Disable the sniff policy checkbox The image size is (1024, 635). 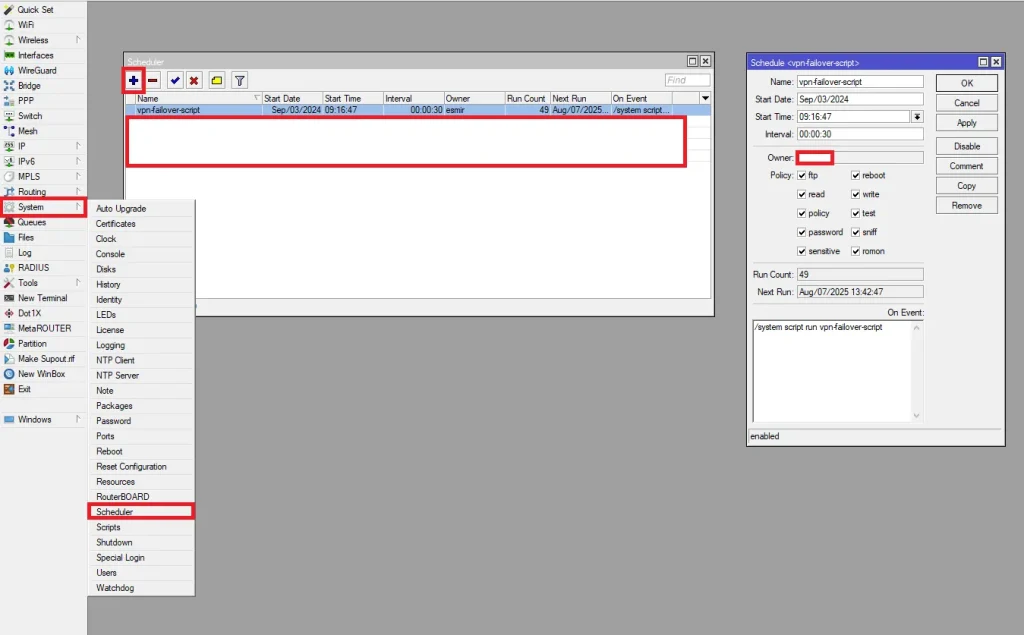point(856,232)
